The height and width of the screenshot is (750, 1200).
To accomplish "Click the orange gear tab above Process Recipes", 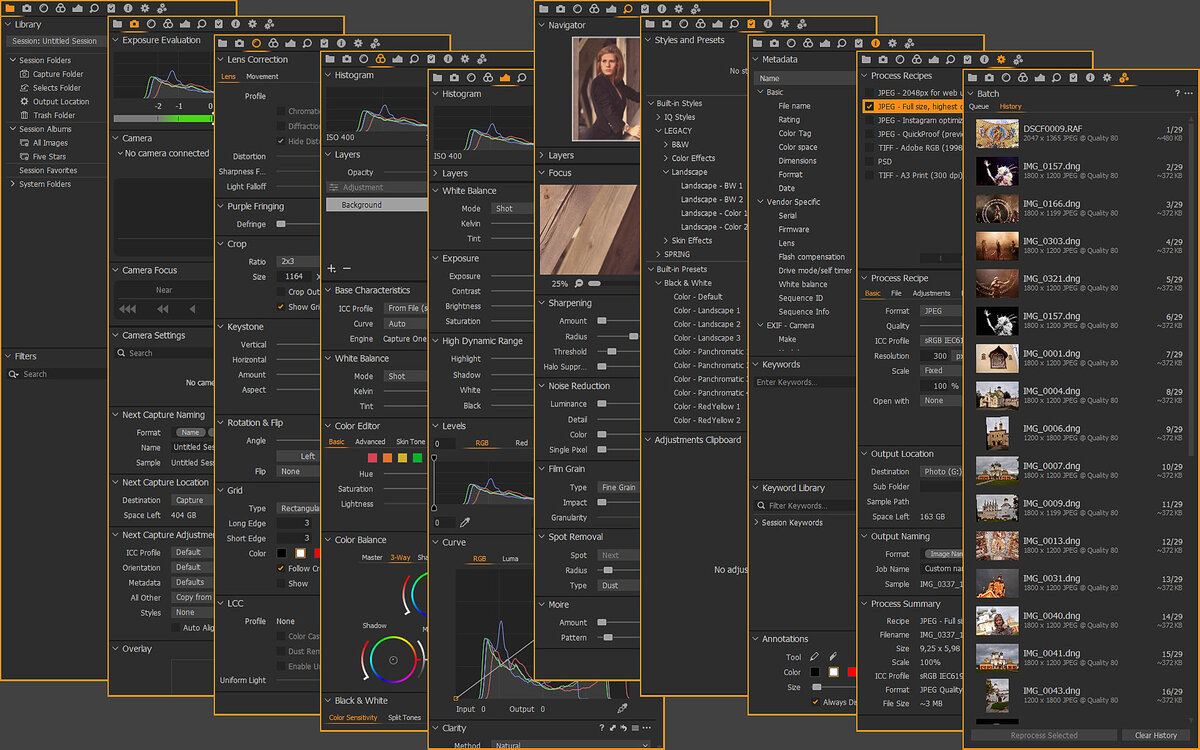I will click(999, 59).
